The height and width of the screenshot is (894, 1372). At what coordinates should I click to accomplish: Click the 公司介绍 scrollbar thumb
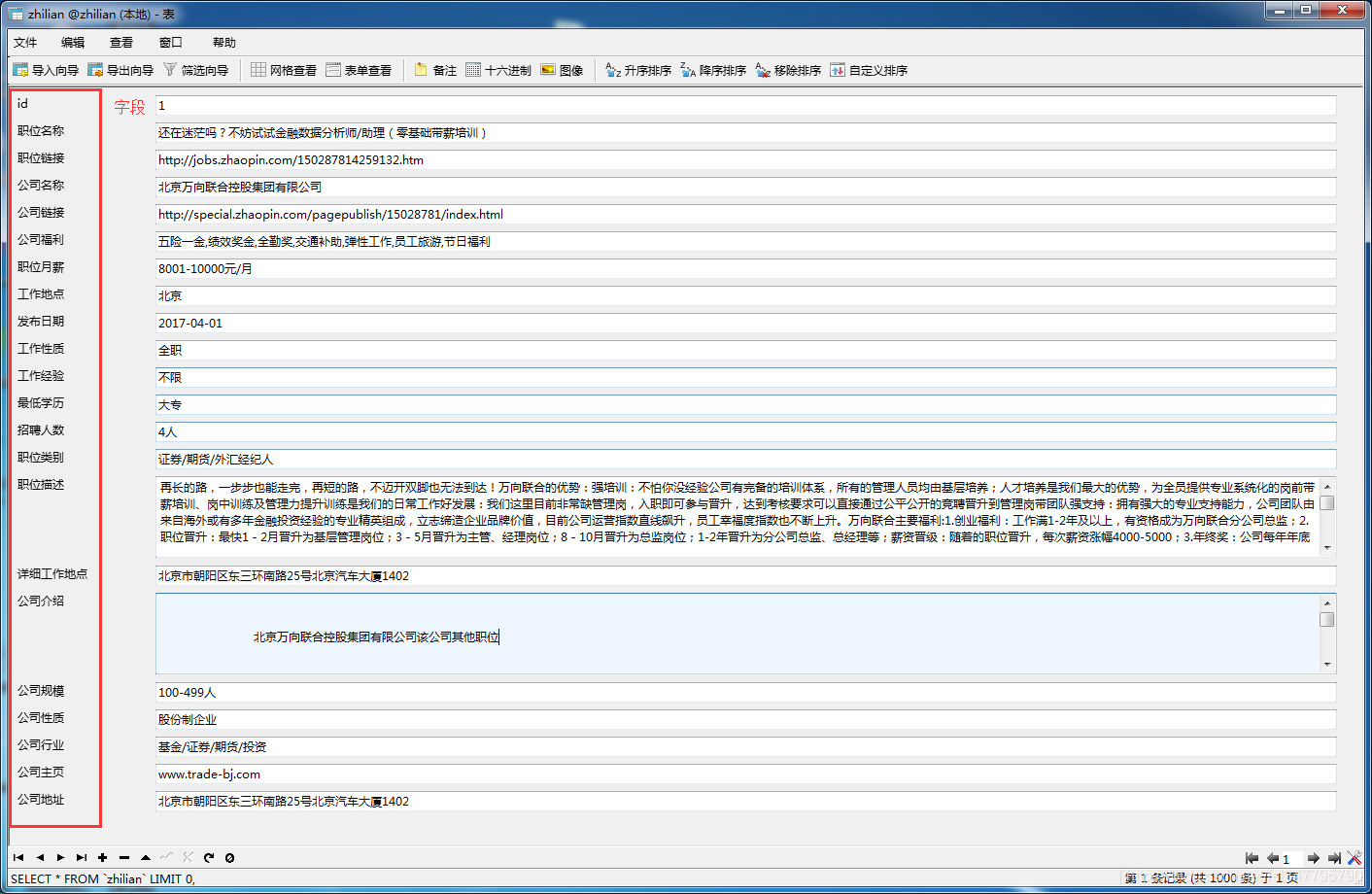(x=1327, y=619)
